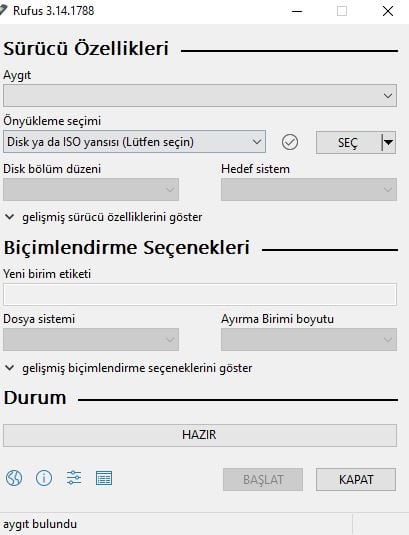Click the Rufus title bar app icon
Viewport: 409px width, 535px height.
point(3,11)
